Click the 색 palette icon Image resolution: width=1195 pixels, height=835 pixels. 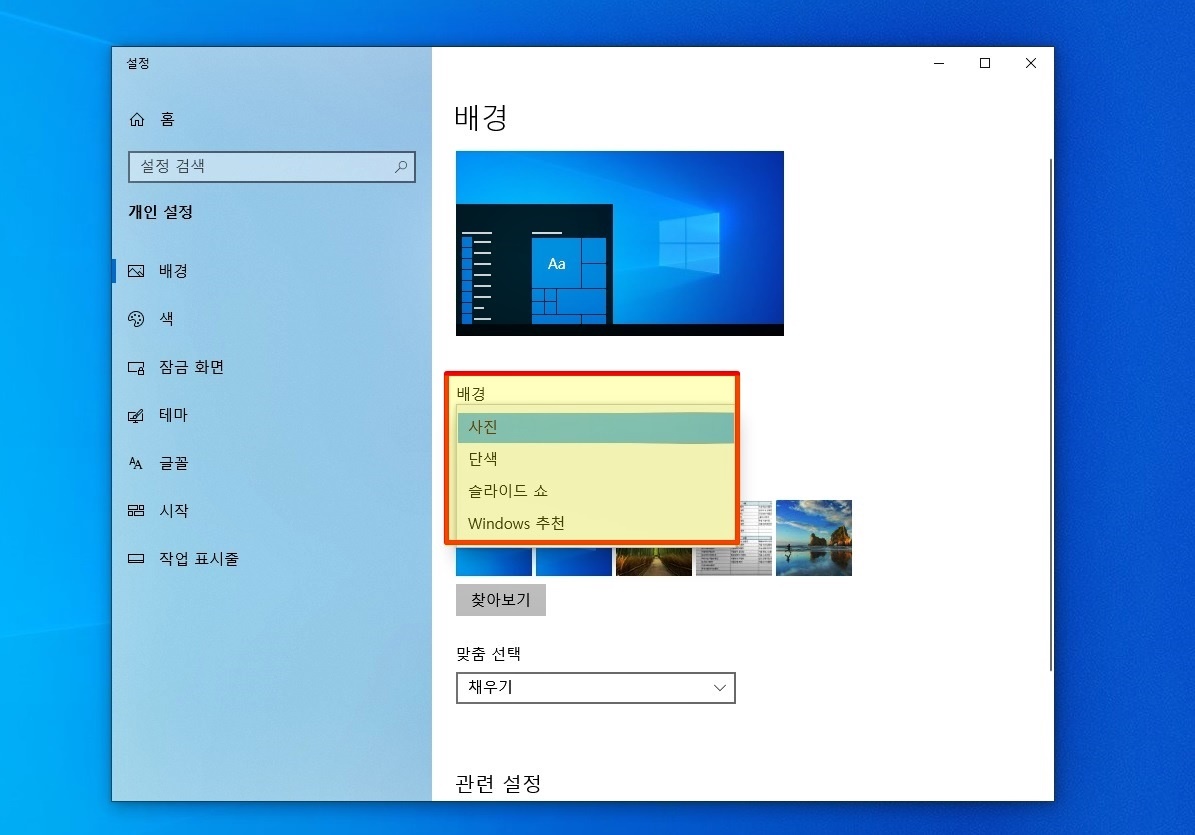tap(136, 319)
